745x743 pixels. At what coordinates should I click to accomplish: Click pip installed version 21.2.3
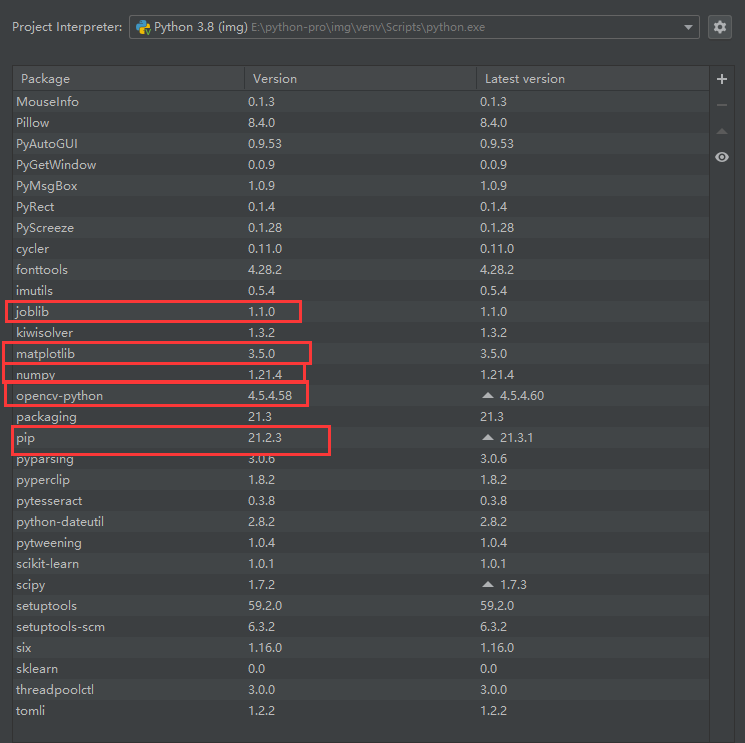265,438
